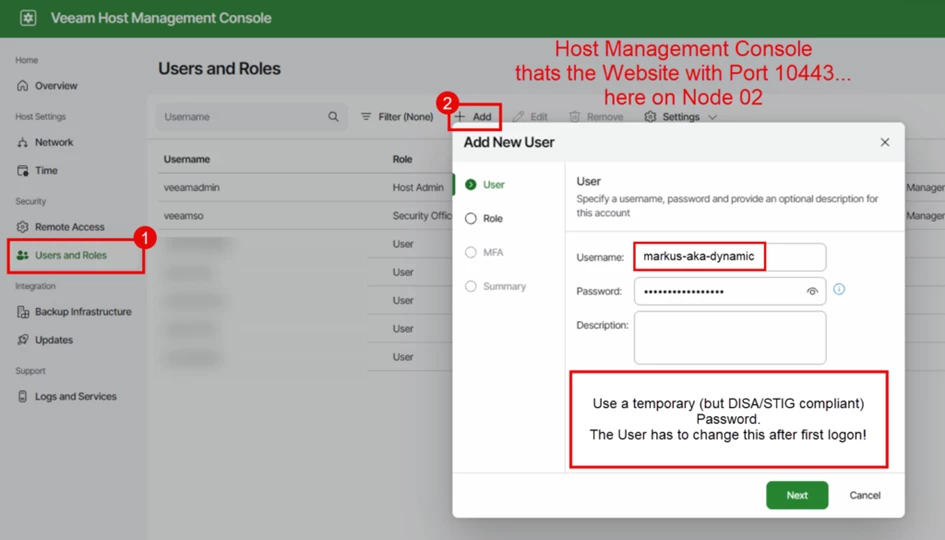945x540 pixels.
Task: Select the User wizard step
Action: [494, 184]
